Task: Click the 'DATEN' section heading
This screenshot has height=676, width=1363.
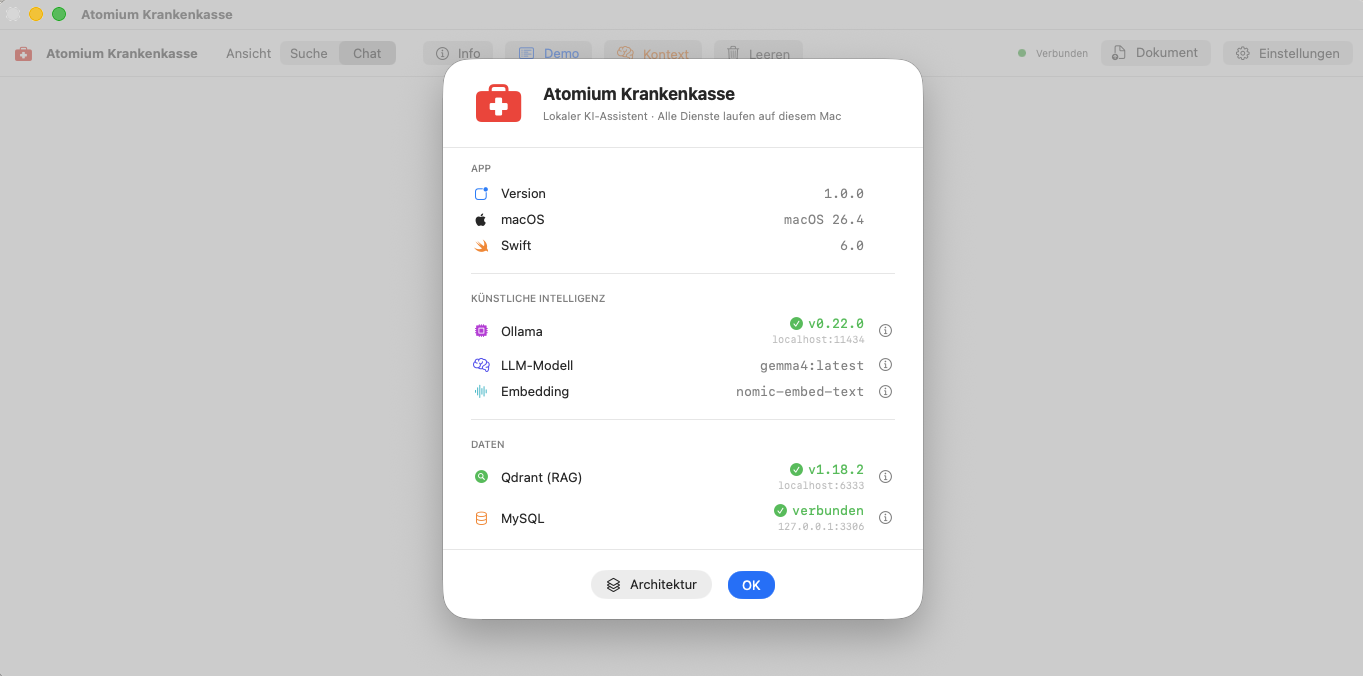Action: 488,444
